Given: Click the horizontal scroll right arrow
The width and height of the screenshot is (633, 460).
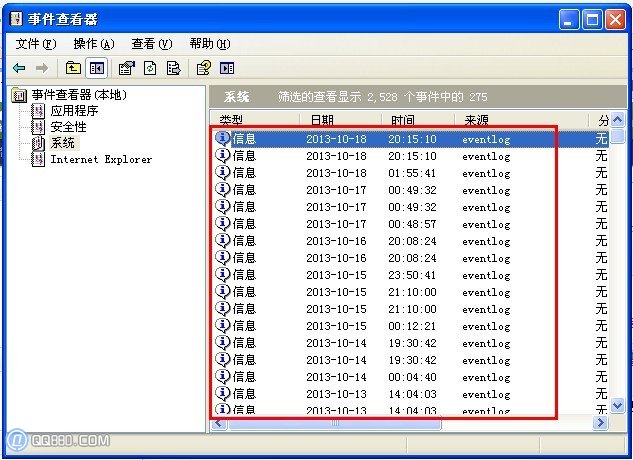Looking at the screenshot, I should [600, 423].
